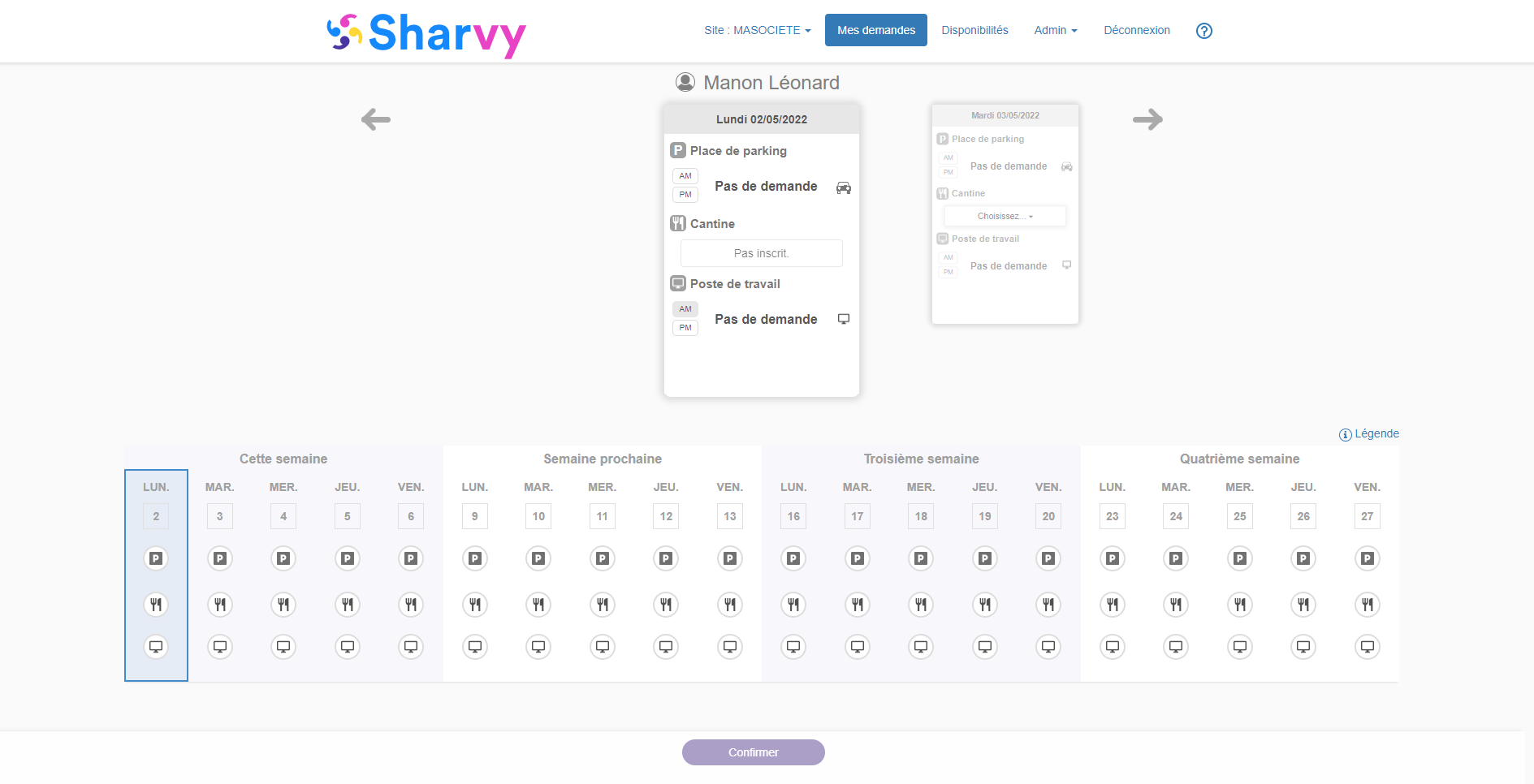Select day 2 in Cette semaine
The height and width of the screenshot is (784, 1534).
156,516
